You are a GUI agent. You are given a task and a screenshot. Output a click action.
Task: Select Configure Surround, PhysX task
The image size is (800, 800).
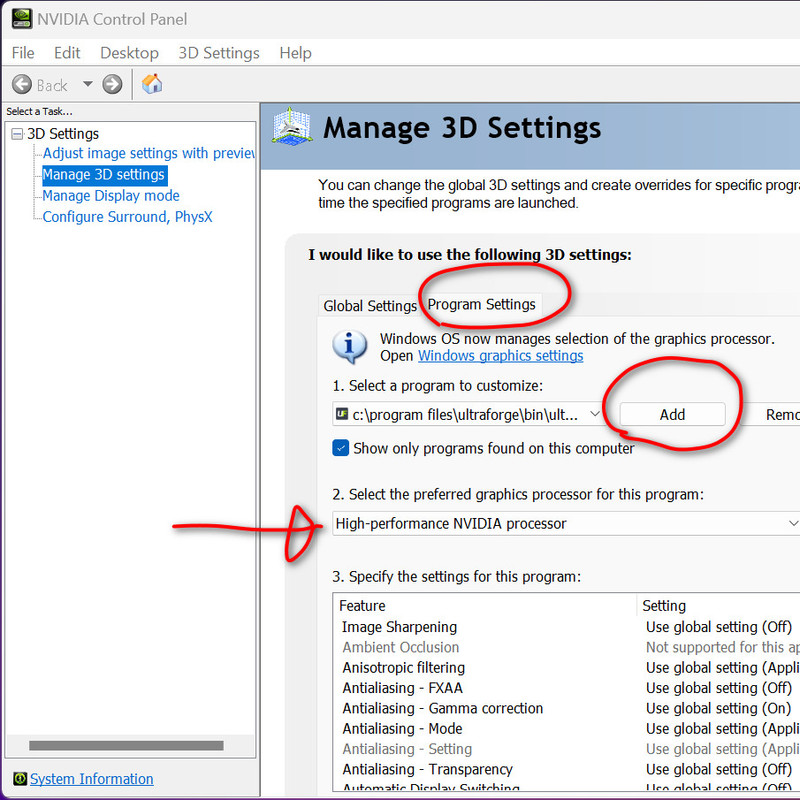(x=127, y=217)
